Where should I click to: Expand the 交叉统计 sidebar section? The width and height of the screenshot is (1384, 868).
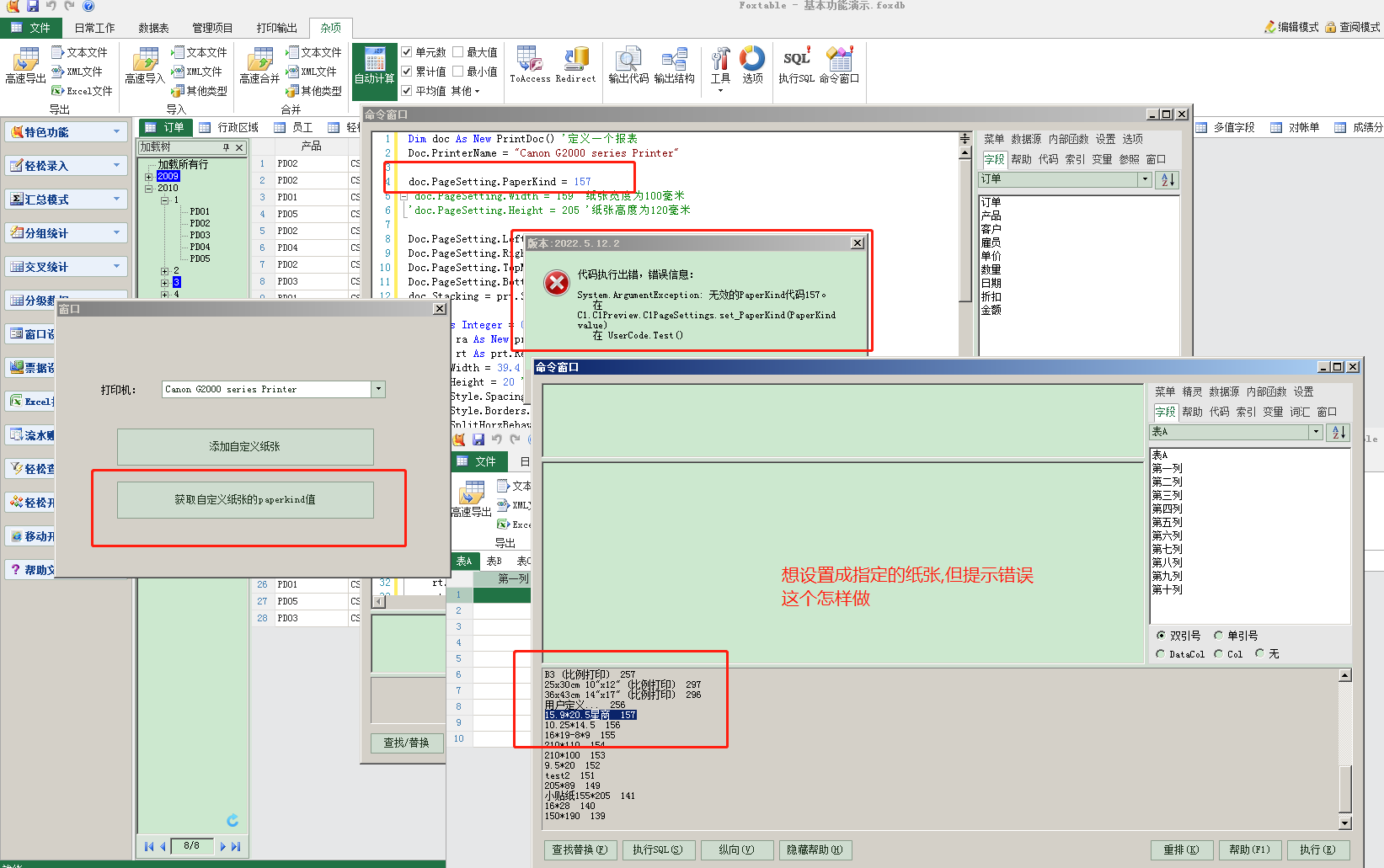(66, 267)
